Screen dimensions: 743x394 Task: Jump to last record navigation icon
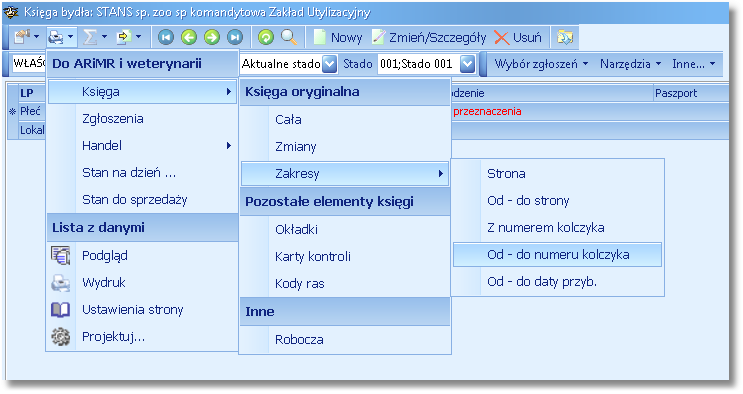235,37
